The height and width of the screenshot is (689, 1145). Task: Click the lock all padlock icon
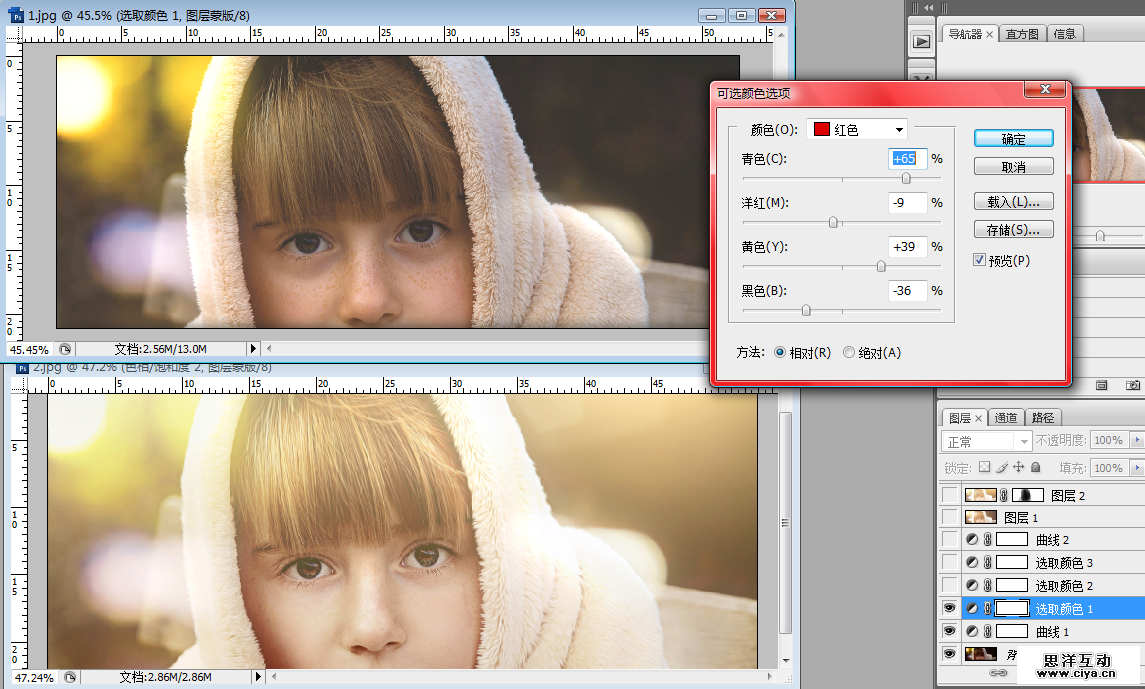[1035, 467]
